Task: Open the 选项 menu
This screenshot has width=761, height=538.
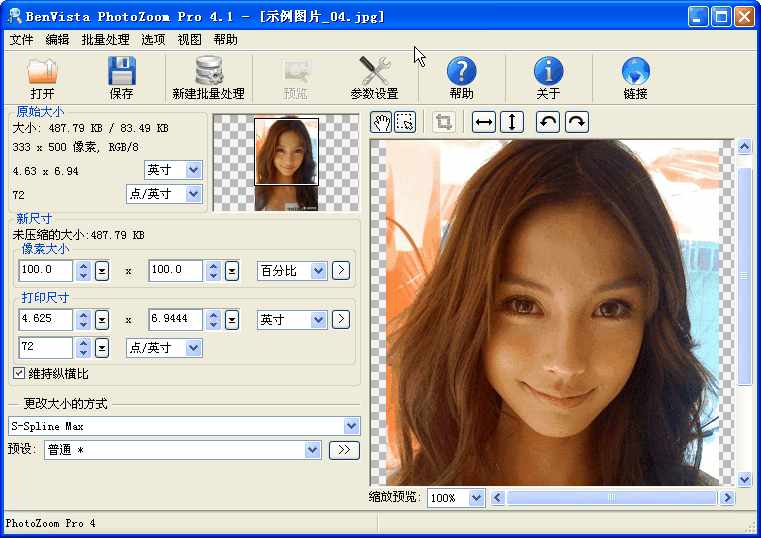Action: pos(153,40)
